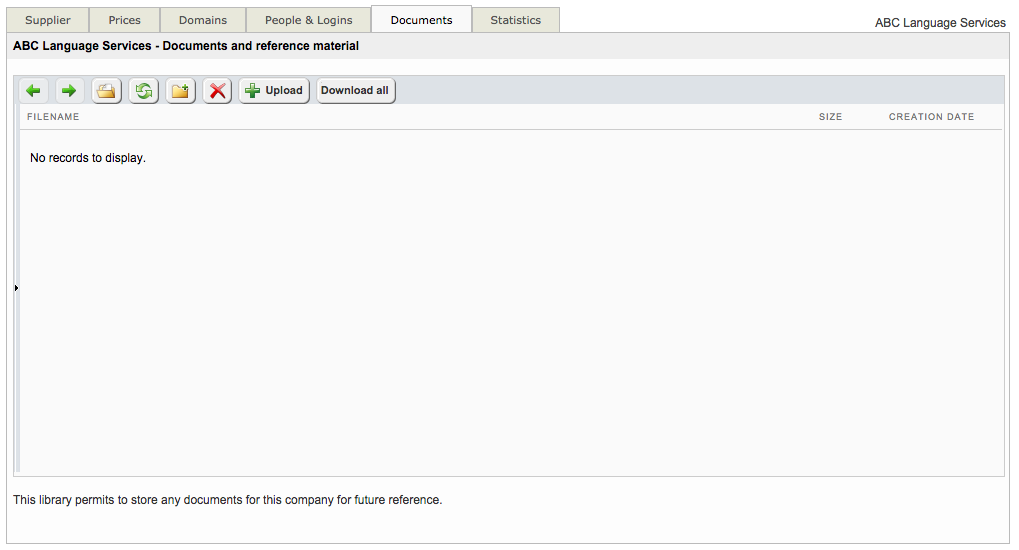
Task: Select the Documents tab
Action: pos(421,20)
